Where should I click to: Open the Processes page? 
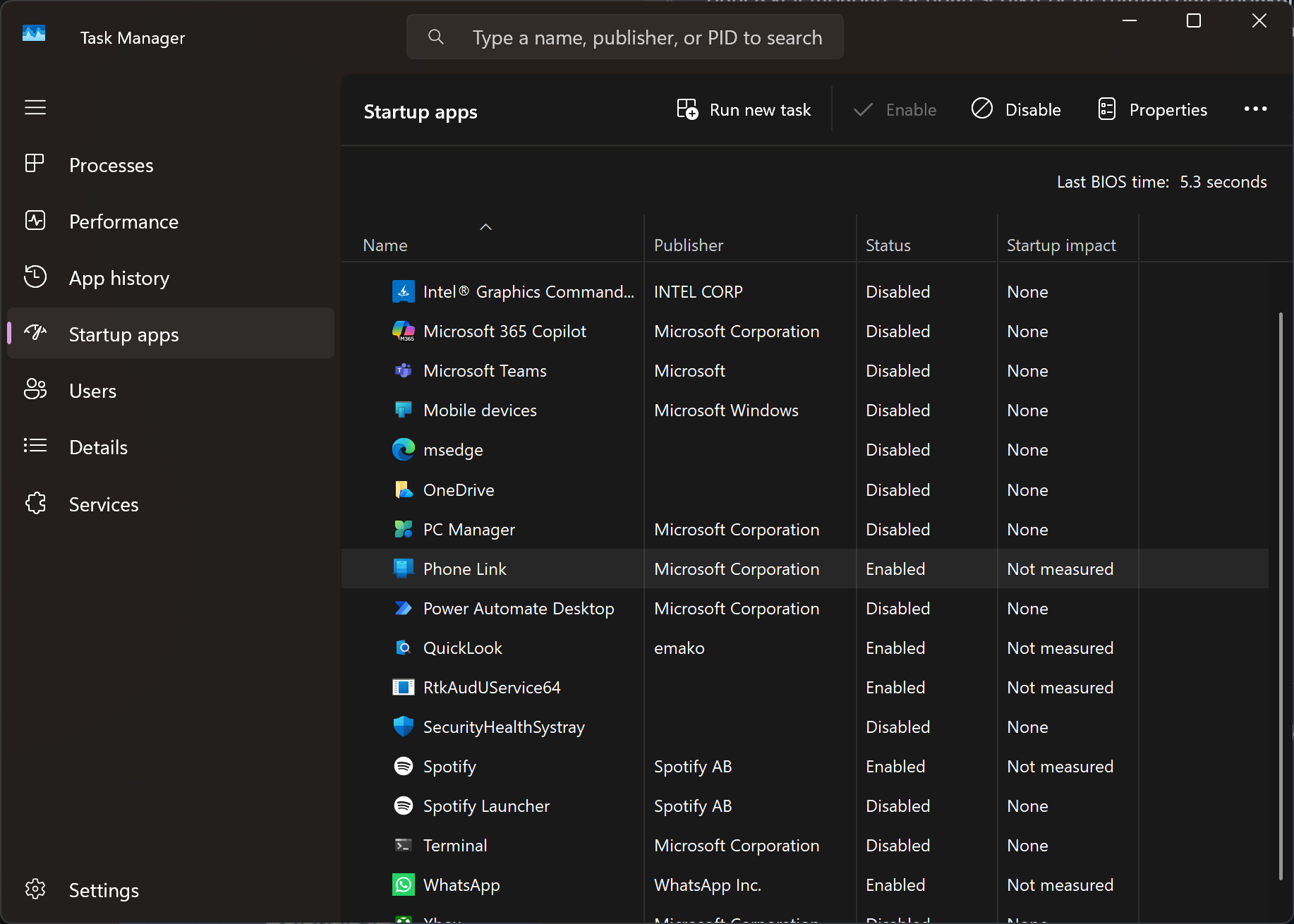point(111,165)
